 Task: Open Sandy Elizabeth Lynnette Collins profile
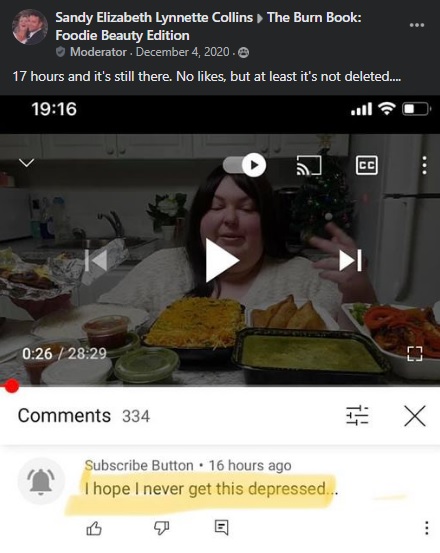coord(154,17)
